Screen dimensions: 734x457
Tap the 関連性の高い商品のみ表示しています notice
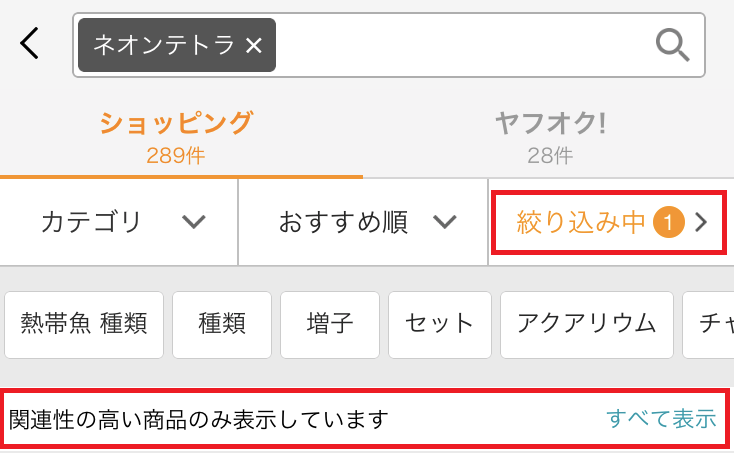(x=198, y=419)
